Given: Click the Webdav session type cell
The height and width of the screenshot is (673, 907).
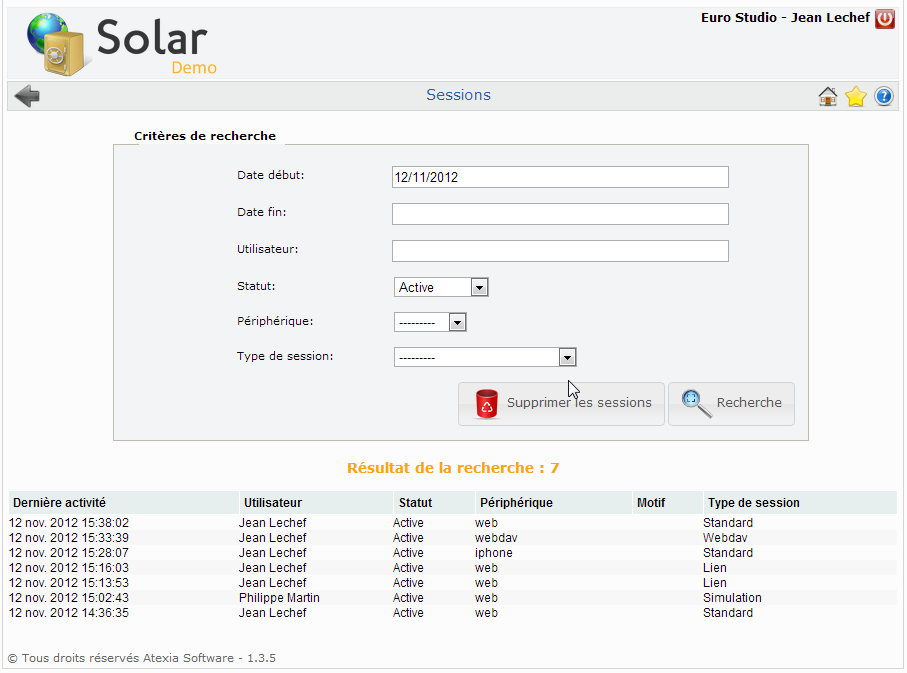Looking at the screenshot, I should [x=725, y=538].
